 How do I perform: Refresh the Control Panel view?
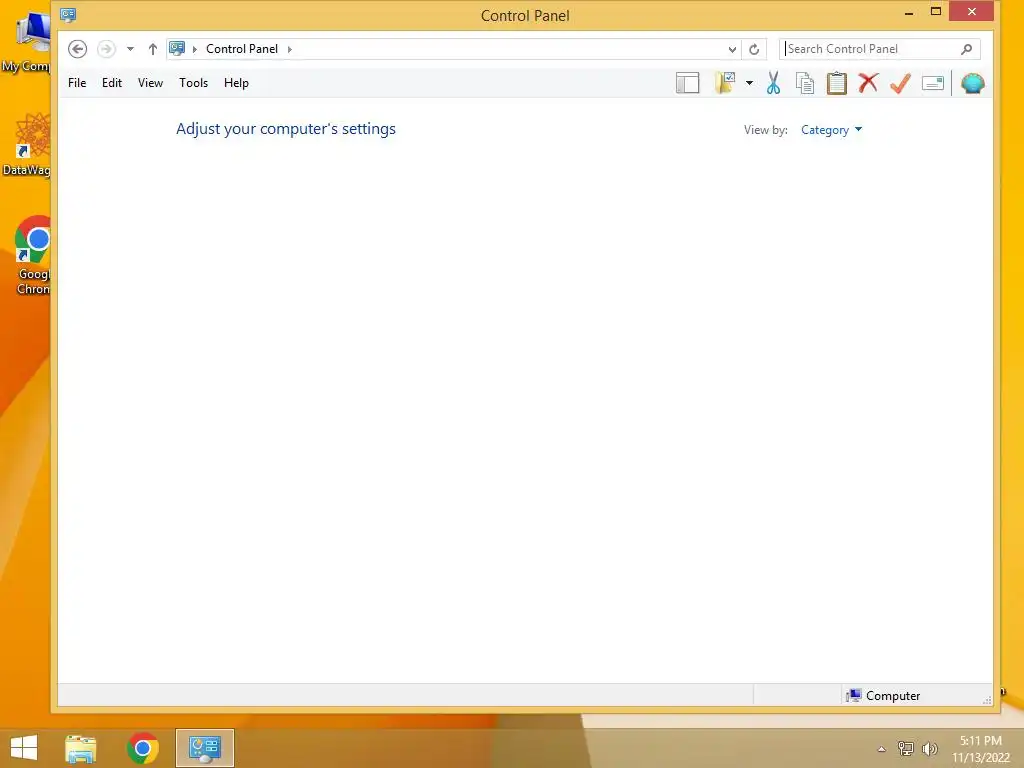pyautogui.click(x=754, y=50)
